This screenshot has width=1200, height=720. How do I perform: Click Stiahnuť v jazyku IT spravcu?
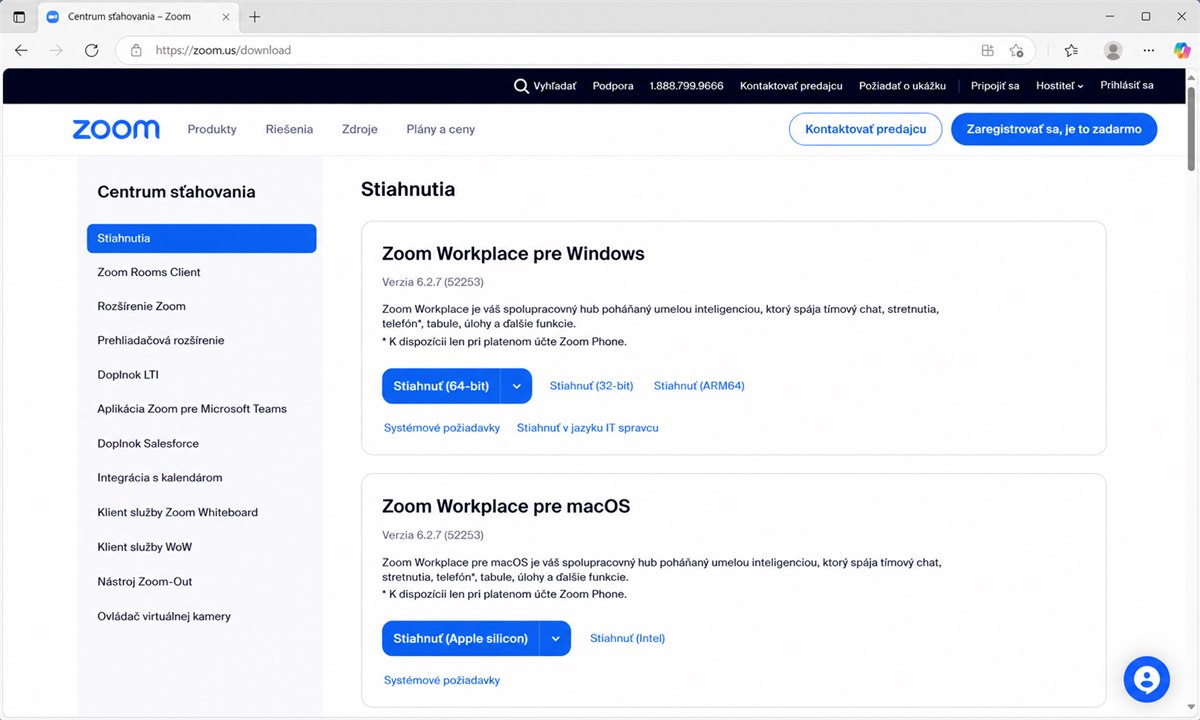[x=588, y=428]
